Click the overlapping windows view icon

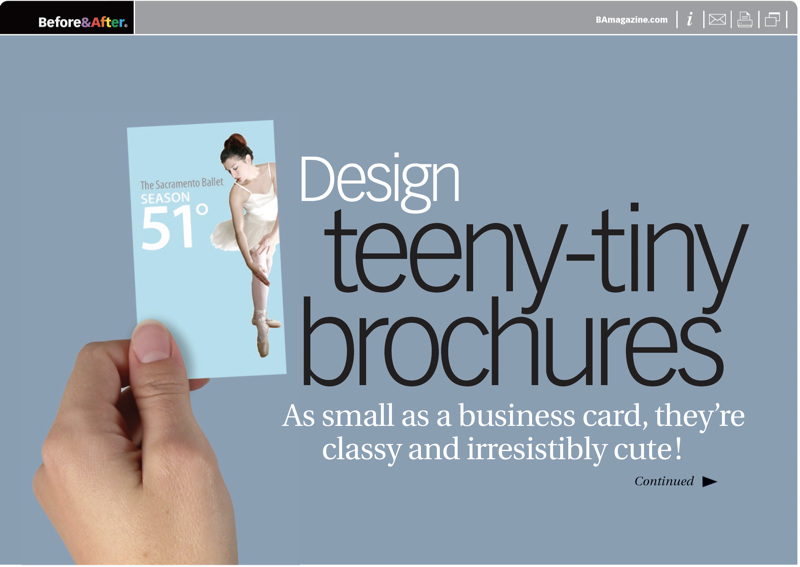pyautogui.click(x=772, y=19)
